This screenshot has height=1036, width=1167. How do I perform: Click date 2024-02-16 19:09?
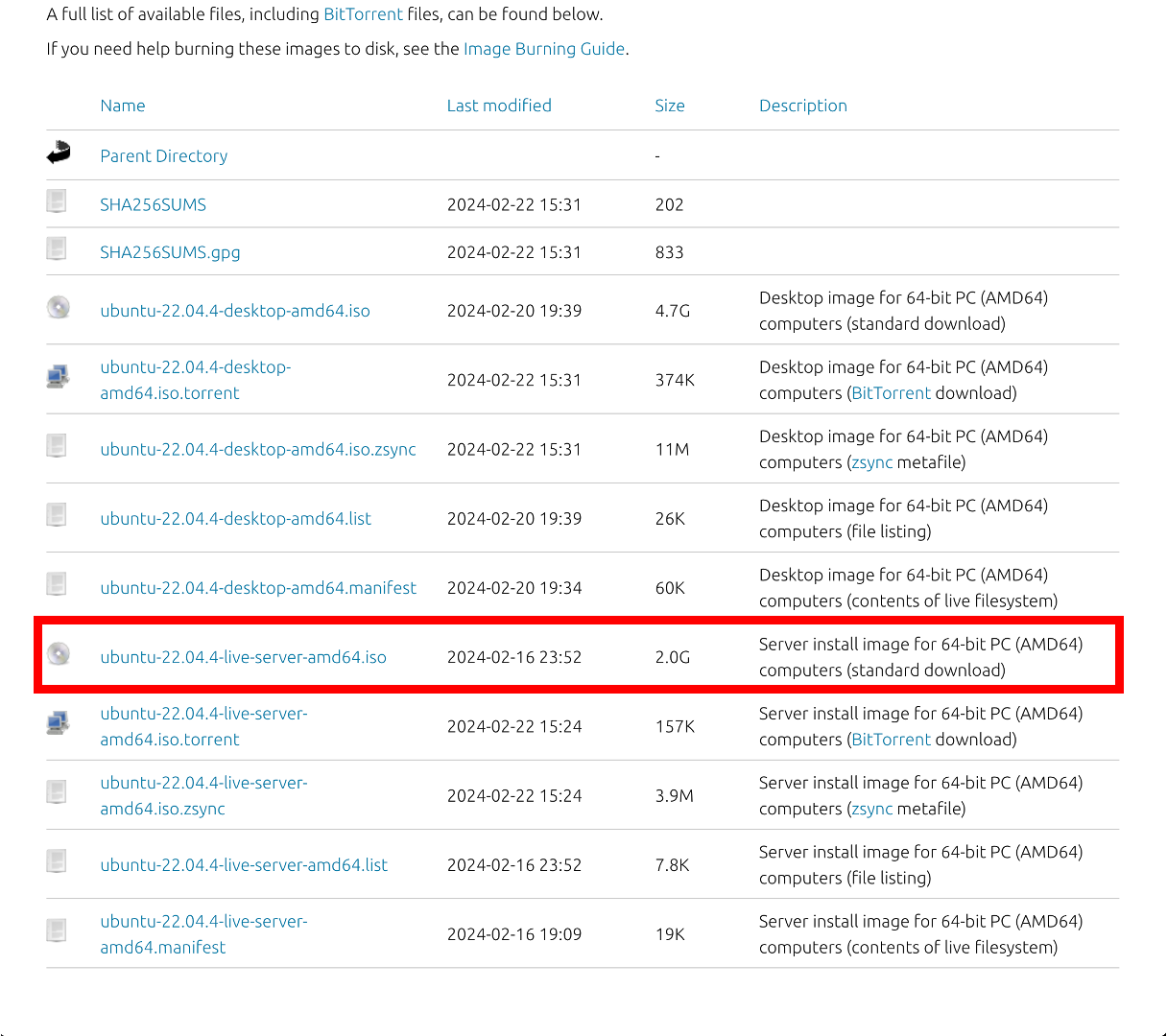point(514,933)
